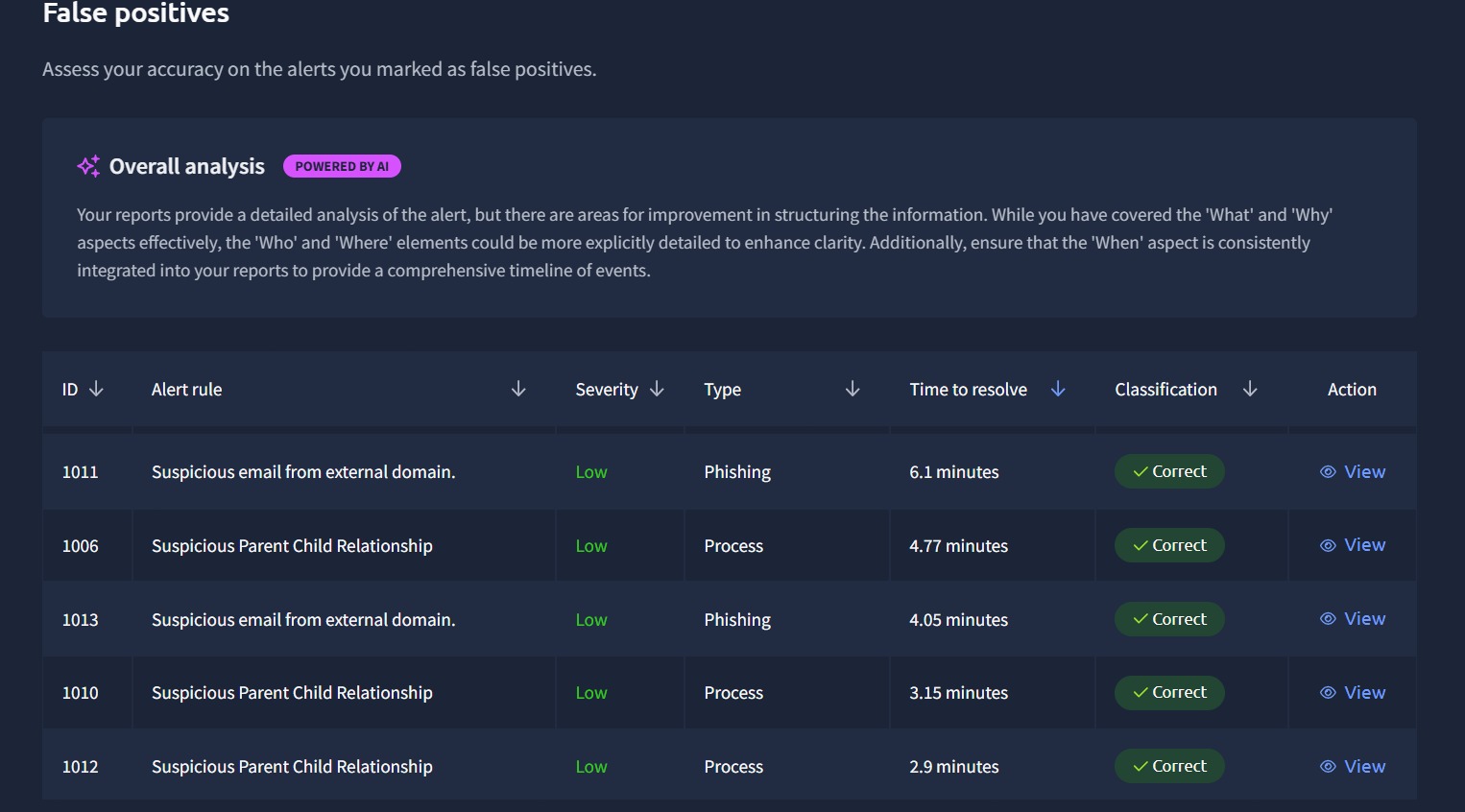The image size is (1465, 812).
Task: Click the Severity sort arrow
Action: click(x=657, y=389)
